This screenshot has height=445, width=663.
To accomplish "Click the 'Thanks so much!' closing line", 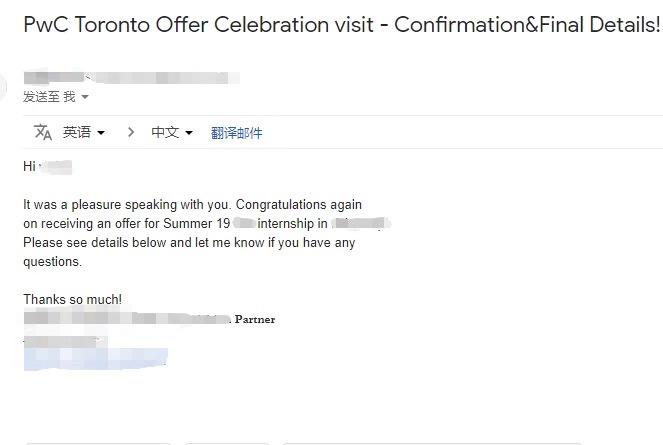I will click(72, 299).
